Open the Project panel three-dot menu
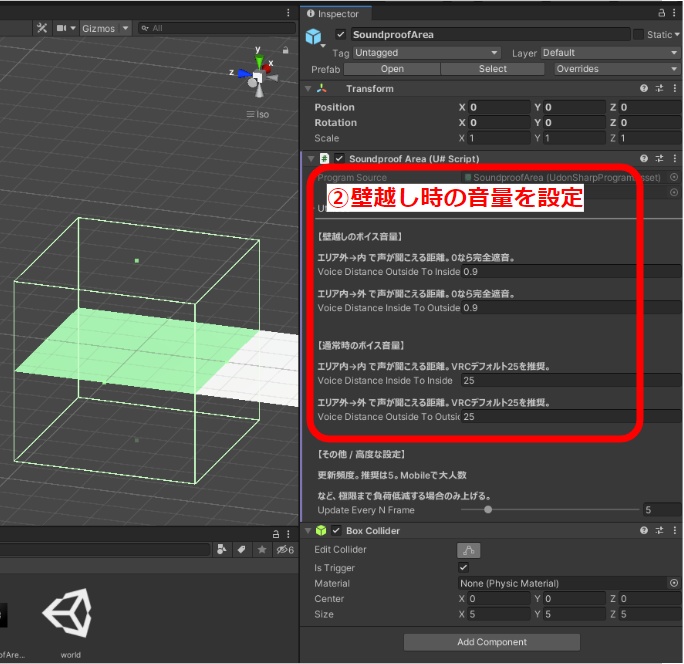 pyautogui.click(x=288, y=534)
